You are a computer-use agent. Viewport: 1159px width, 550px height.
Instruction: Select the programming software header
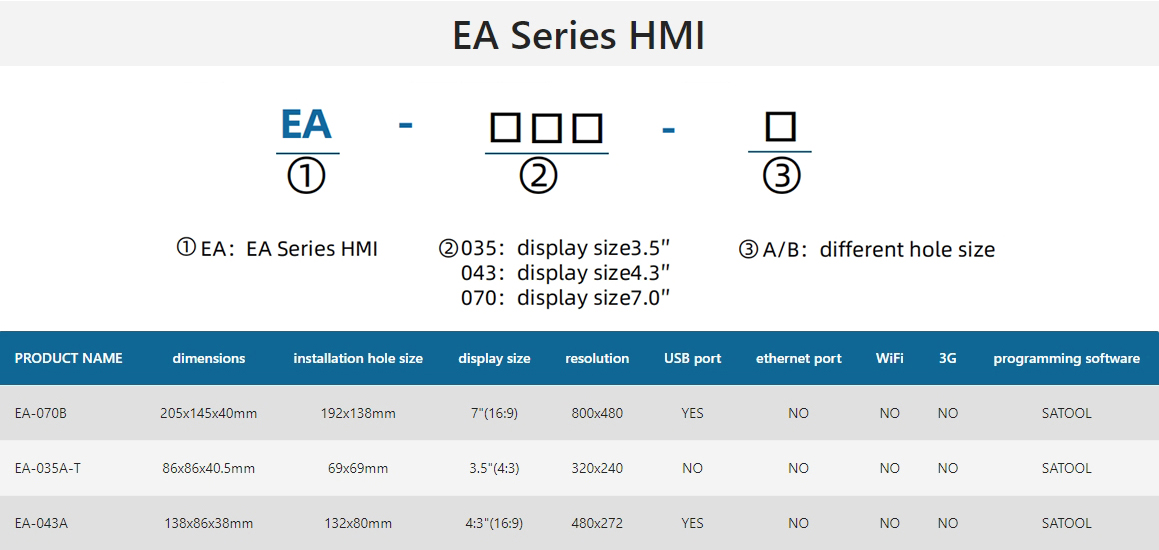[1067, 359]
